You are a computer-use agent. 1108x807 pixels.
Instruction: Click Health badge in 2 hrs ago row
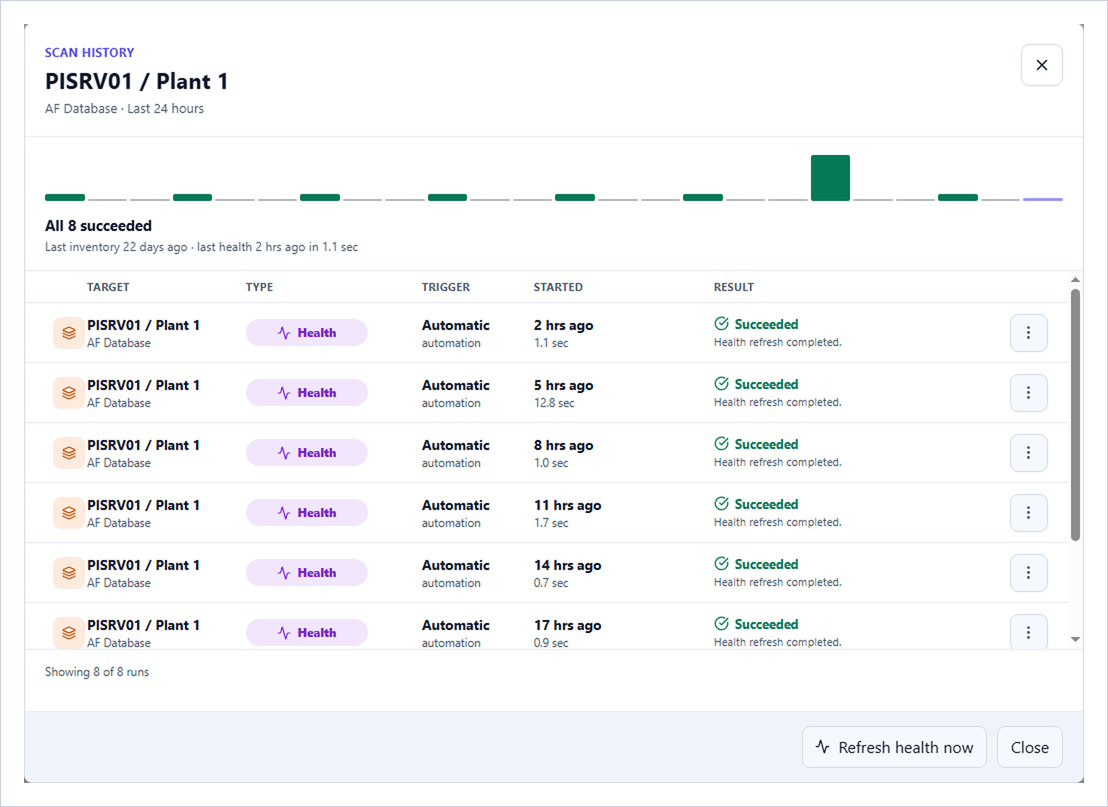[x=307, y=333]
